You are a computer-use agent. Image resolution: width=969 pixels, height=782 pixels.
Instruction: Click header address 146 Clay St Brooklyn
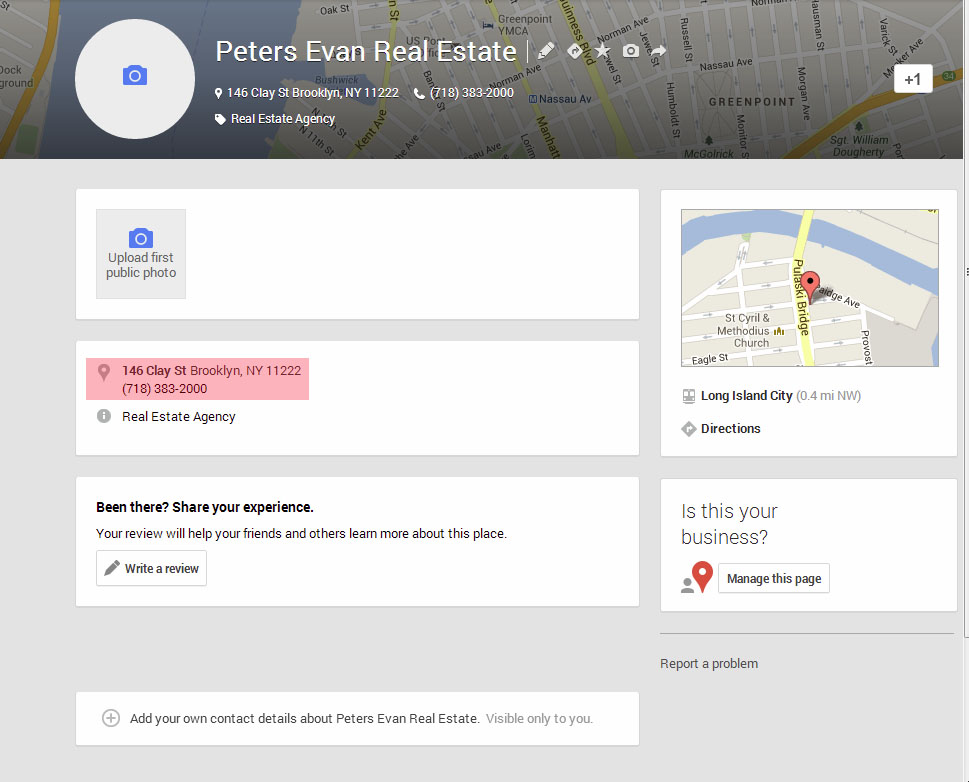tap(312, 92)
